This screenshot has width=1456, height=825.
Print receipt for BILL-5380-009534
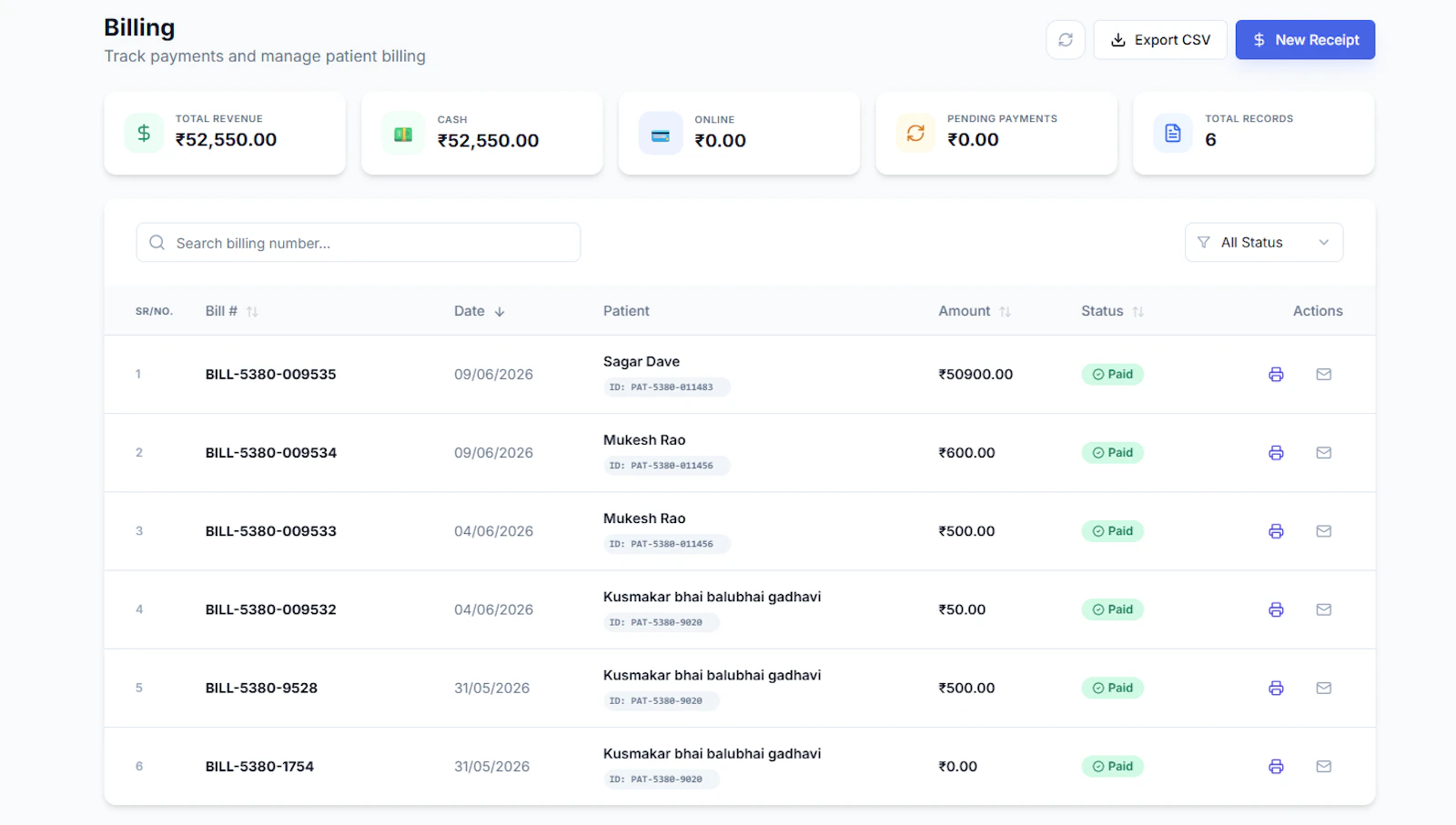(1276, 453)
